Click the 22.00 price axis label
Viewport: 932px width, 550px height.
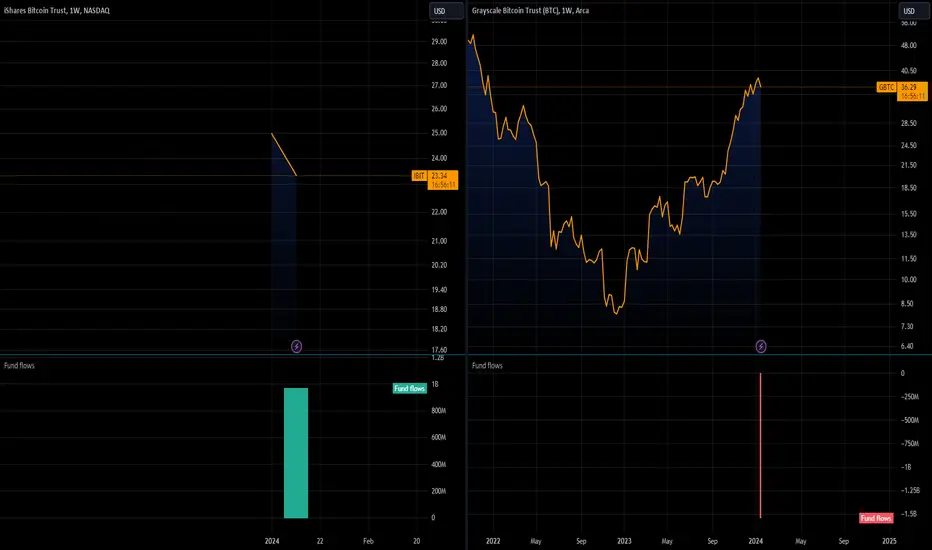pos(439,212)
